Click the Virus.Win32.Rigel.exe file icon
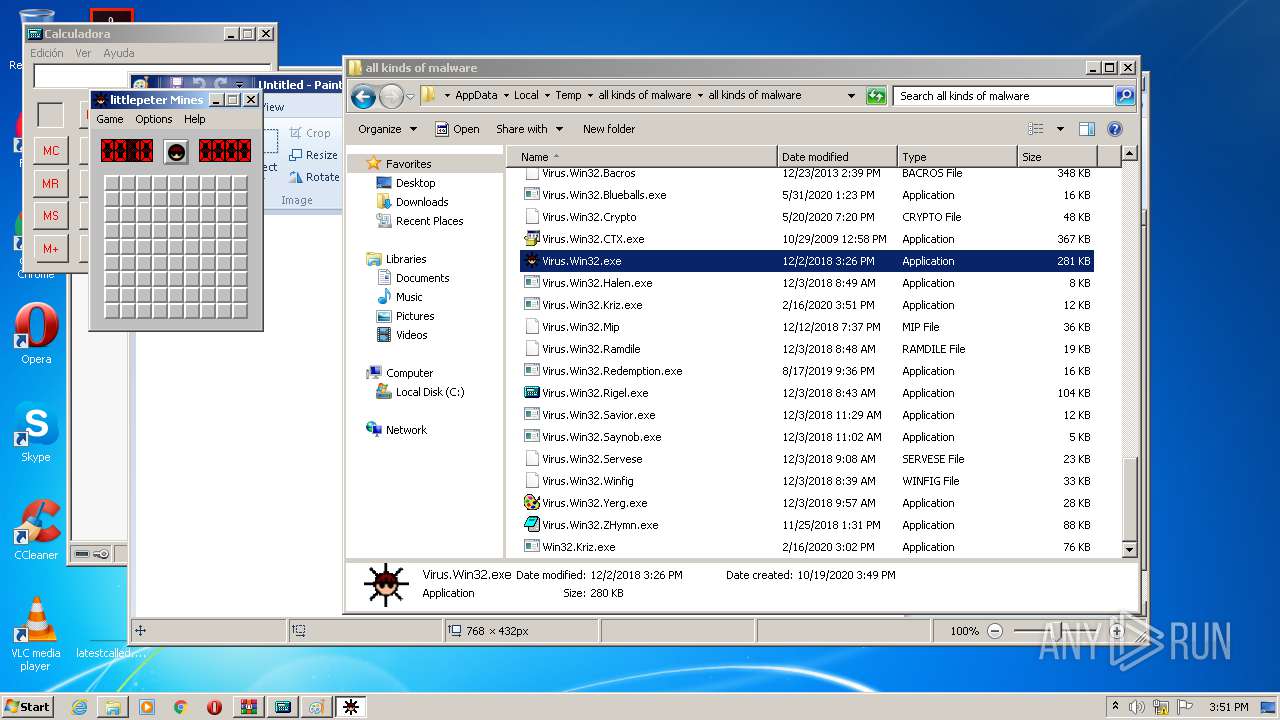The image size is (1280, 720). 531,393
